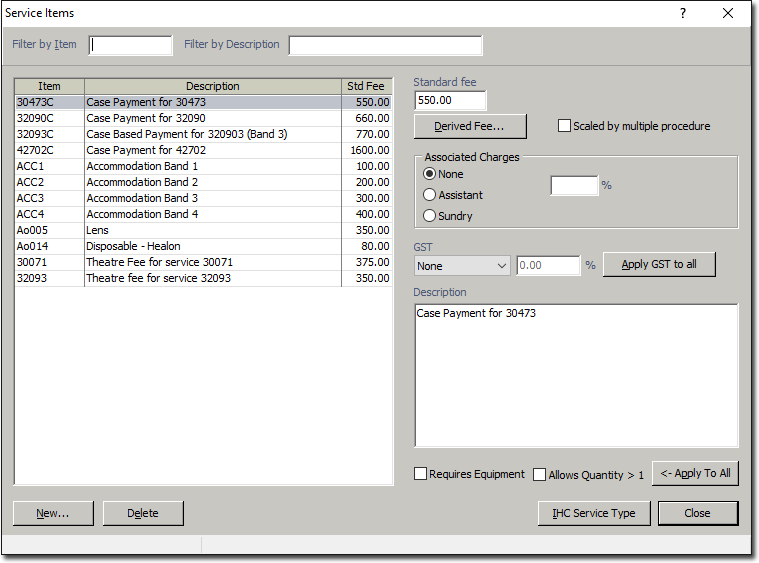Screen dimensions: 759x563
Task: Sort the list by Std Fee column header
Action: (x=366, y=86)
